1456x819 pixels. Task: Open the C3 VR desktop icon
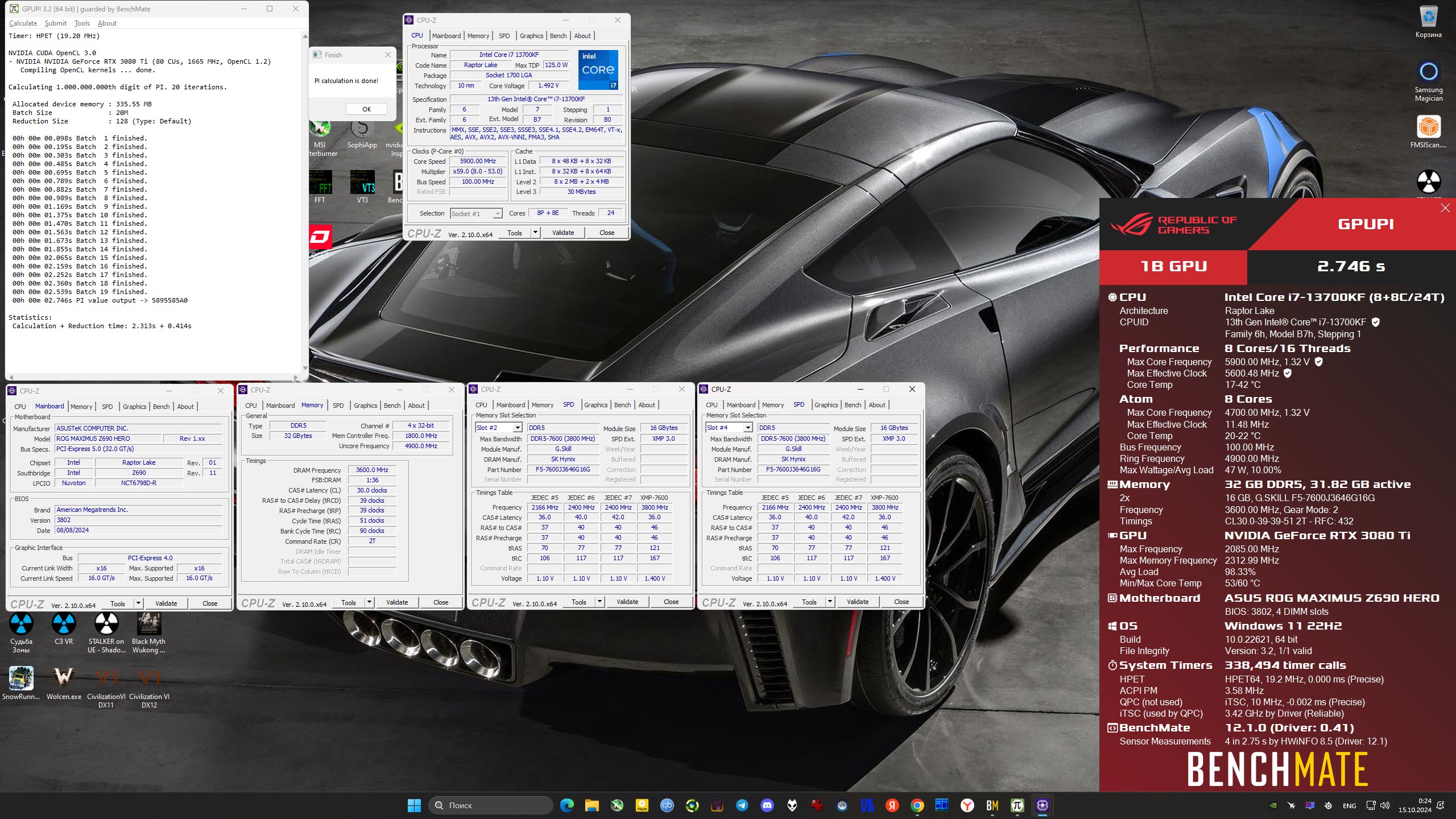coord(64,629)
